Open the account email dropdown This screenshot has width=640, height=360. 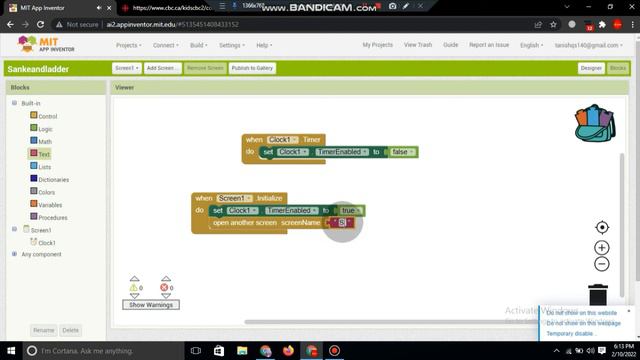click(589, 45)
